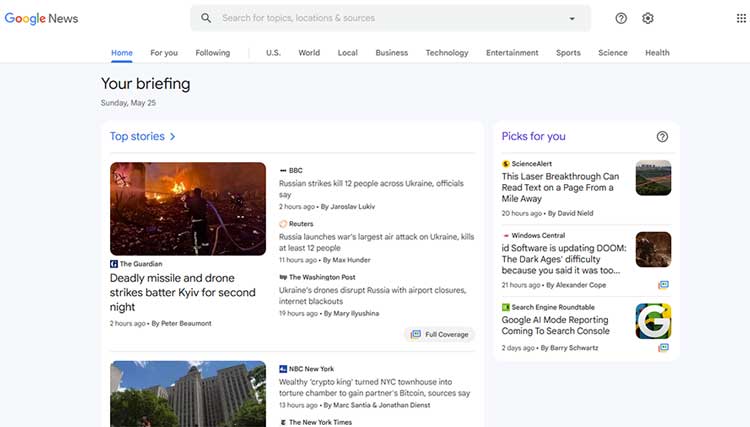
Task: Click The New York Times source icon
Action: pos(283,422)
